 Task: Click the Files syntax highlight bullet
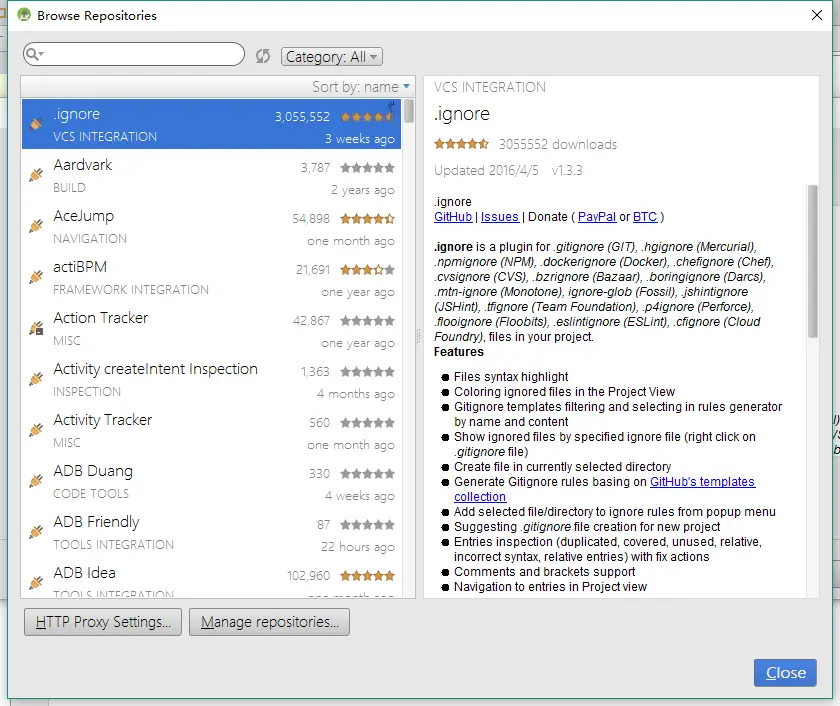pos(511,377)
